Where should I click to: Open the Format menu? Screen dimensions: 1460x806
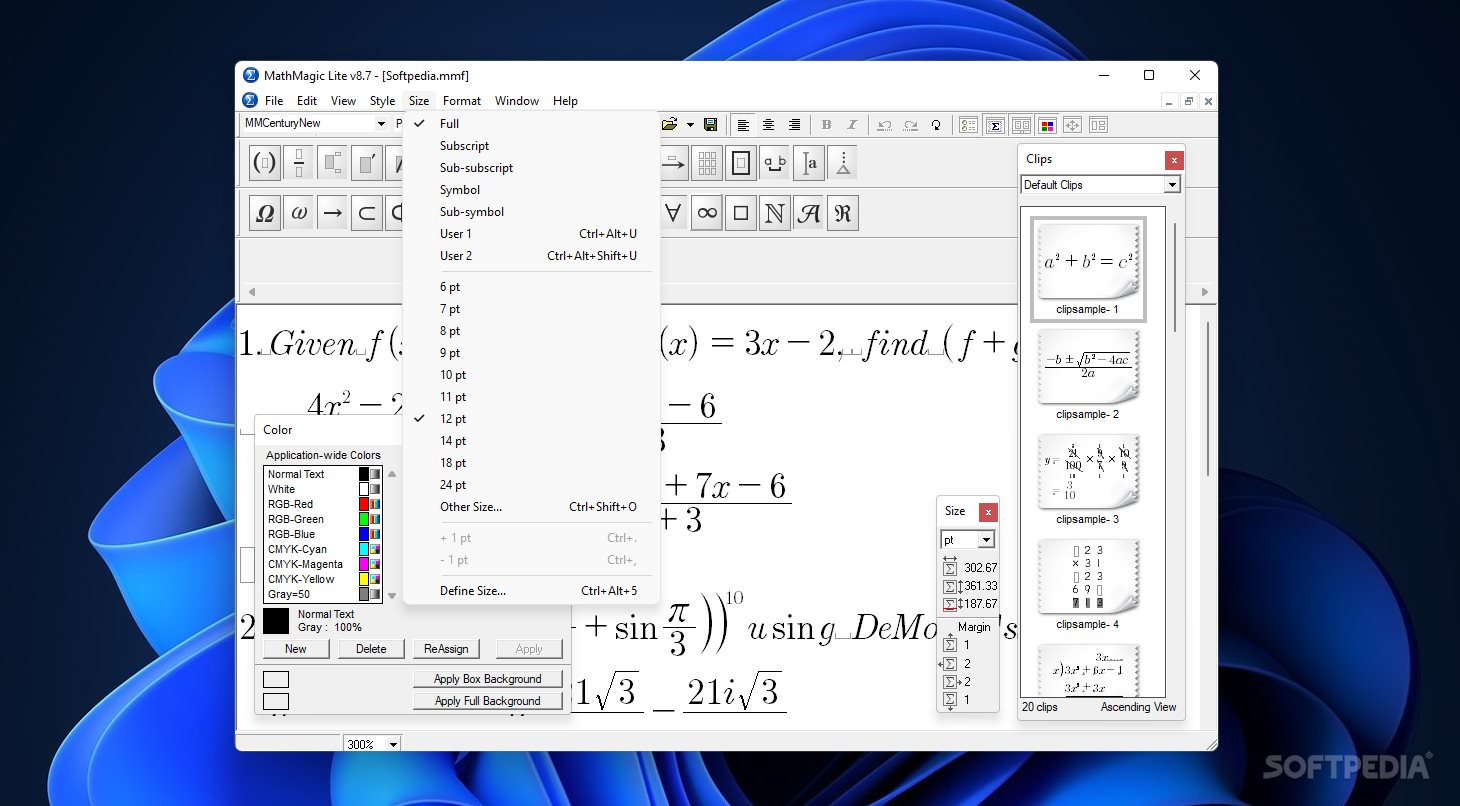462,101
